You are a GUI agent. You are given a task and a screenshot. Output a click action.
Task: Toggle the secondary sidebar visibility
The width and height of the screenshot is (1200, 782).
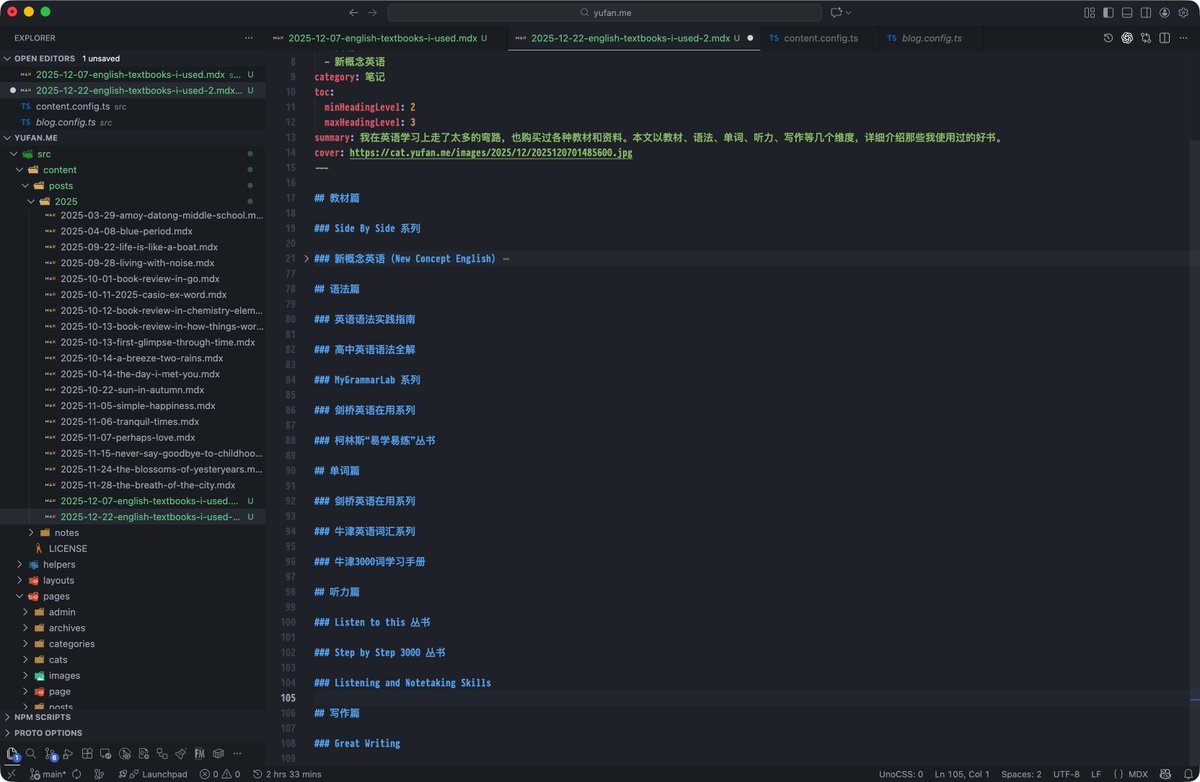[1146, 12]
